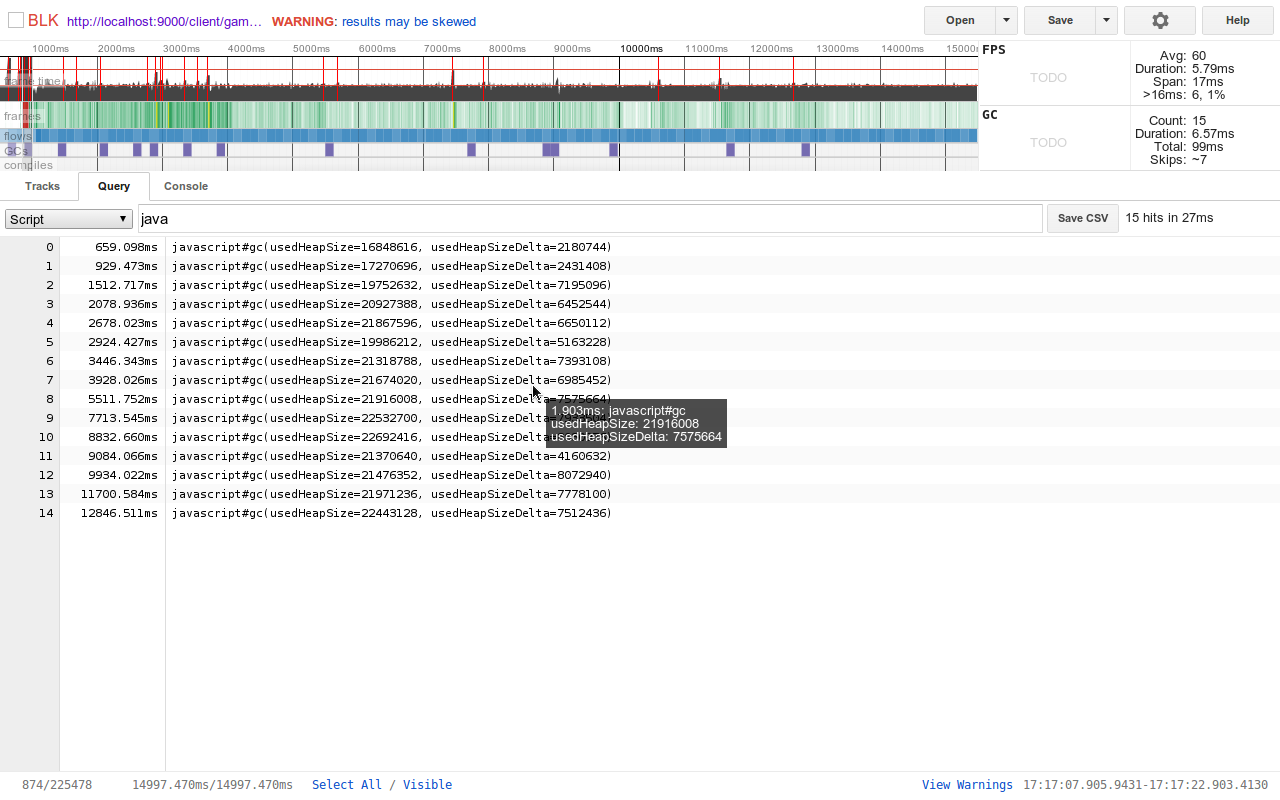Switch to the Console tab
The image size is (1280, 800).
186,186
